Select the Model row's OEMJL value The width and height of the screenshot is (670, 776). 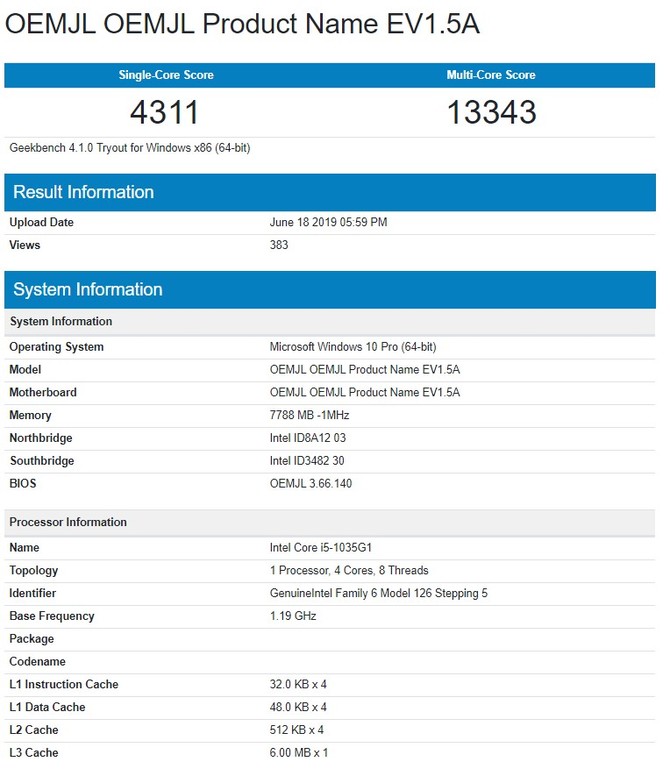(365, 370)
